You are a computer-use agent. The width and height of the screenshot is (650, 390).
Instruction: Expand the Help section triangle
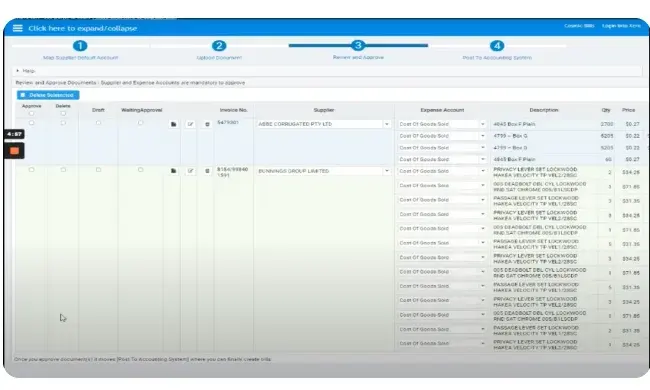pos(17,71)
